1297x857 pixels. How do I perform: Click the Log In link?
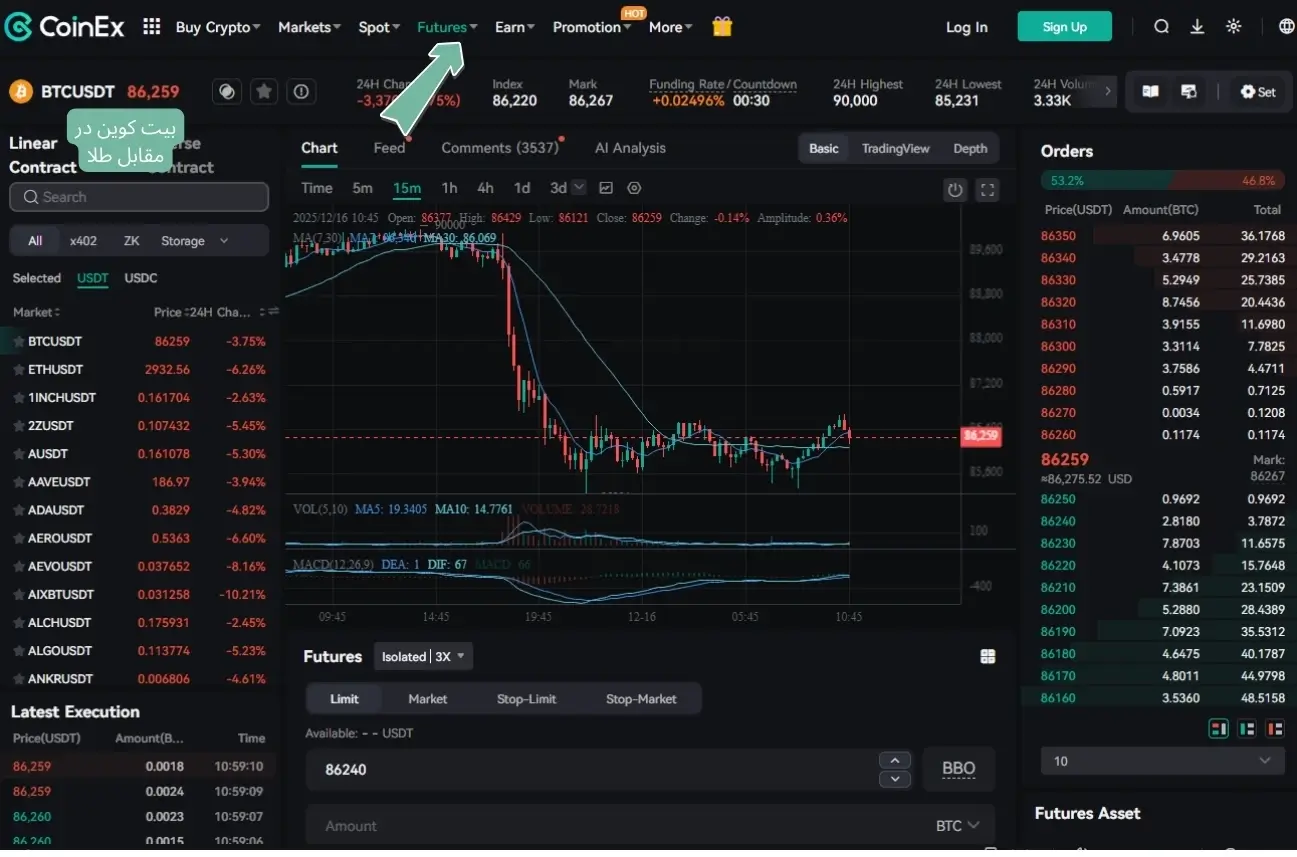tap(966, 27)
